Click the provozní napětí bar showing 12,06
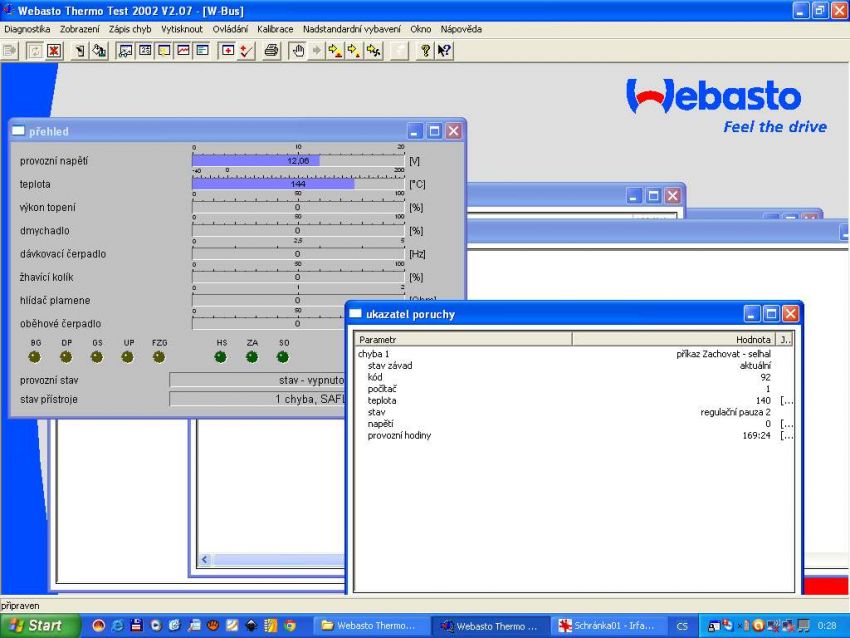Screen dimensions: 850x638 click(298, 161)
